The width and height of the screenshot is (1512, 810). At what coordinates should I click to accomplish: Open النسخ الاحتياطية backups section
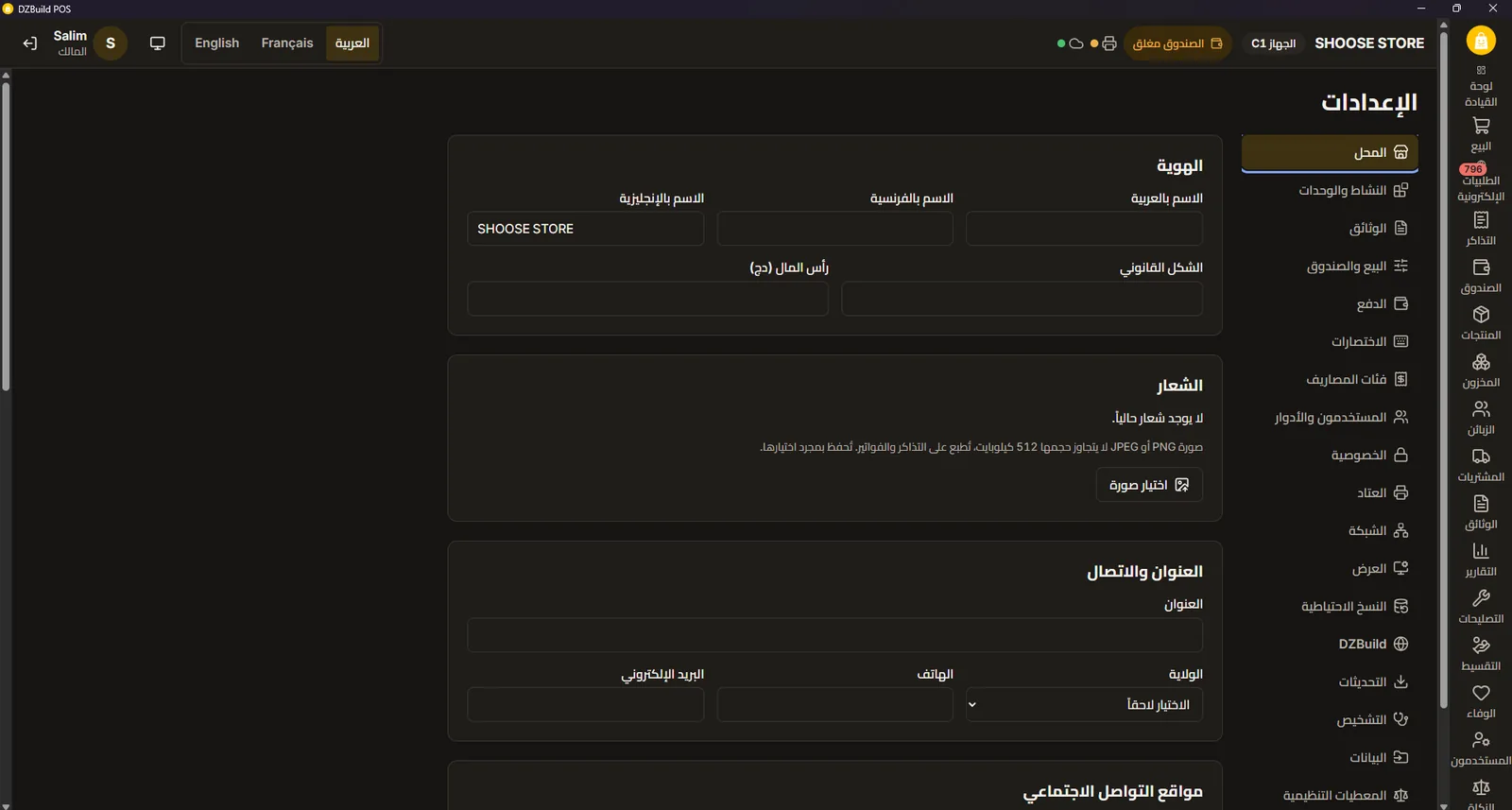tap(1330, 606)
